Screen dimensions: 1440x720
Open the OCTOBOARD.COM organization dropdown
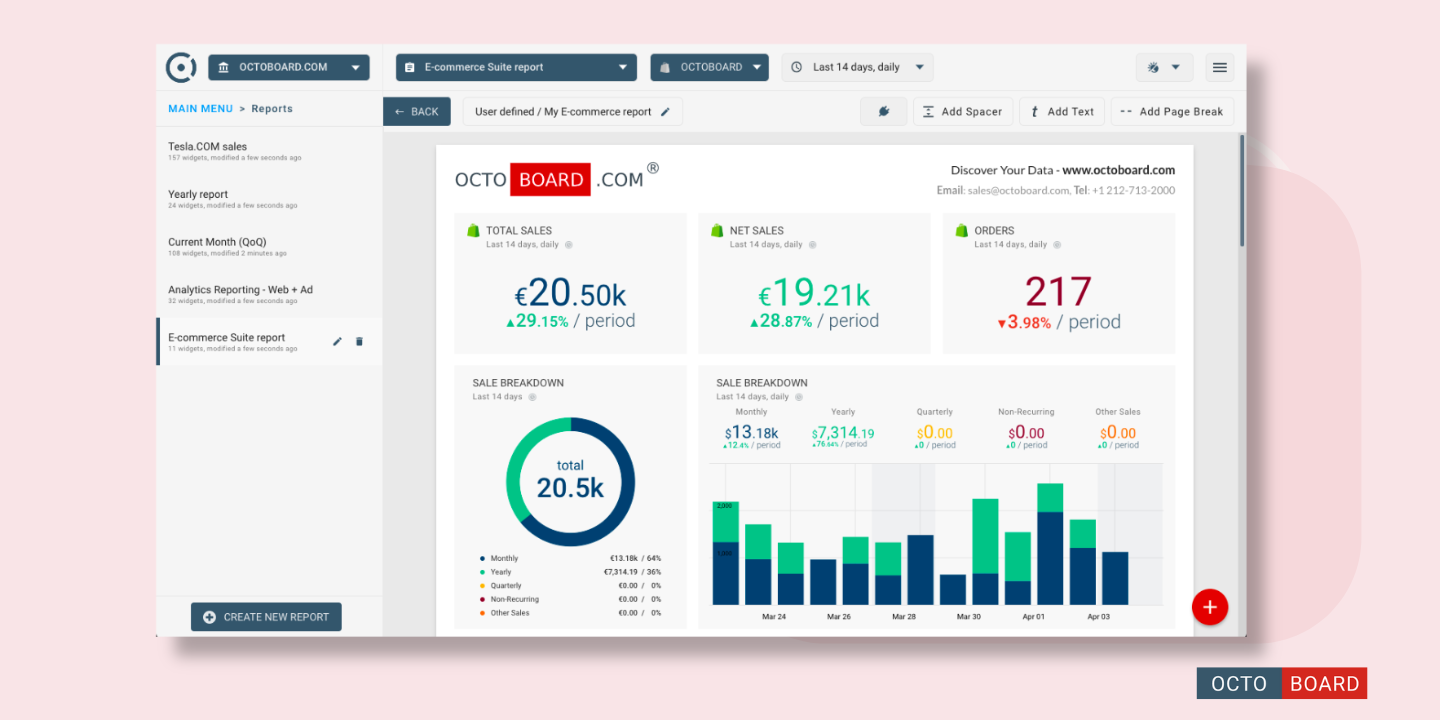tap(289, 68)
